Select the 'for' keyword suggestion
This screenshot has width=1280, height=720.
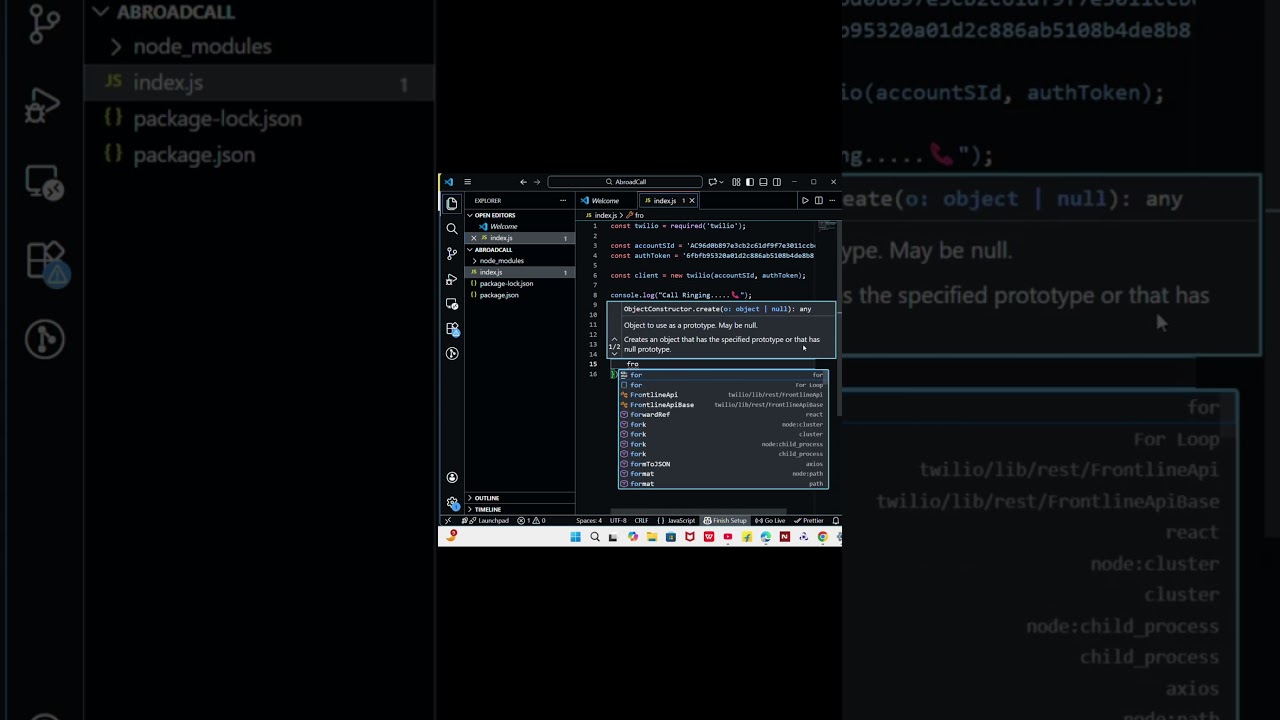click(x=723, y=375)
